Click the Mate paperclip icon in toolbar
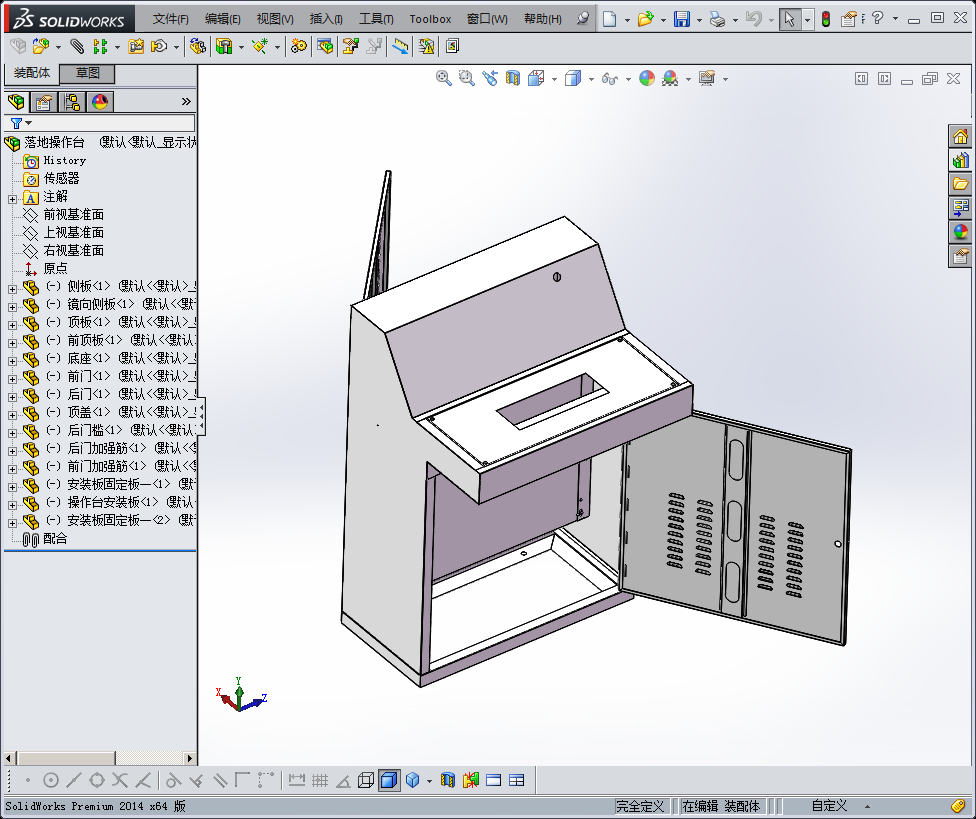Image resolution: width=976 pixels, height=819 pixels. (x=77, y=46)
